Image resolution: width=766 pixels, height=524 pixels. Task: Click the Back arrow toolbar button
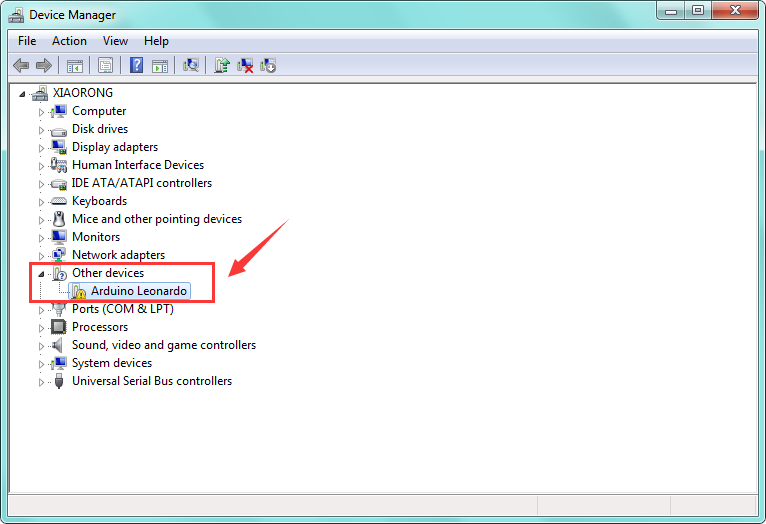click(x=21, y=65)
